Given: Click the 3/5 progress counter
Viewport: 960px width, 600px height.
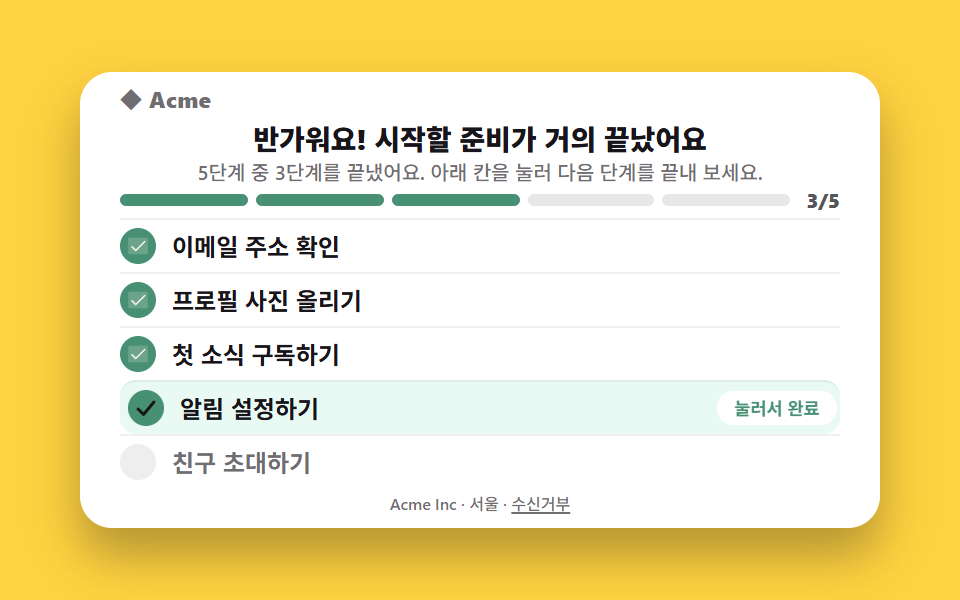Looking at the screenshot, I should click(x=823, y=201).
